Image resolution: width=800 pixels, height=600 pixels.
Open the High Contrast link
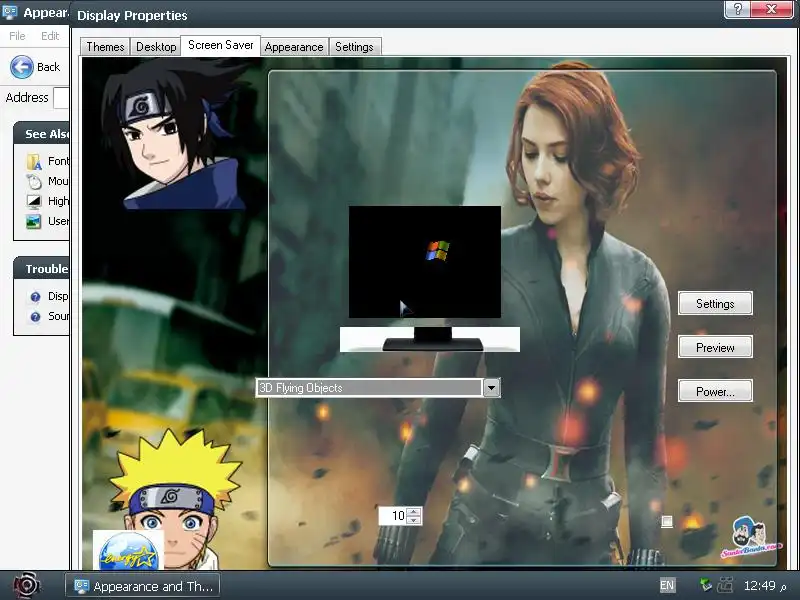coord(58,201)
